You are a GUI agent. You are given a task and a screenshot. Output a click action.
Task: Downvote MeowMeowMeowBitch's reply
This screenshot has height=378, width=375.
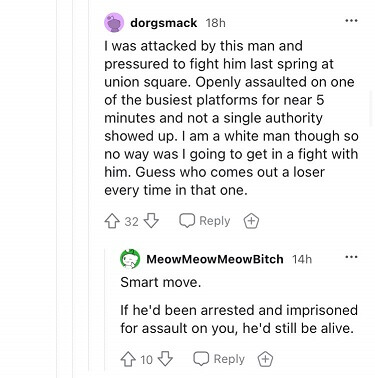coord(165,359)
